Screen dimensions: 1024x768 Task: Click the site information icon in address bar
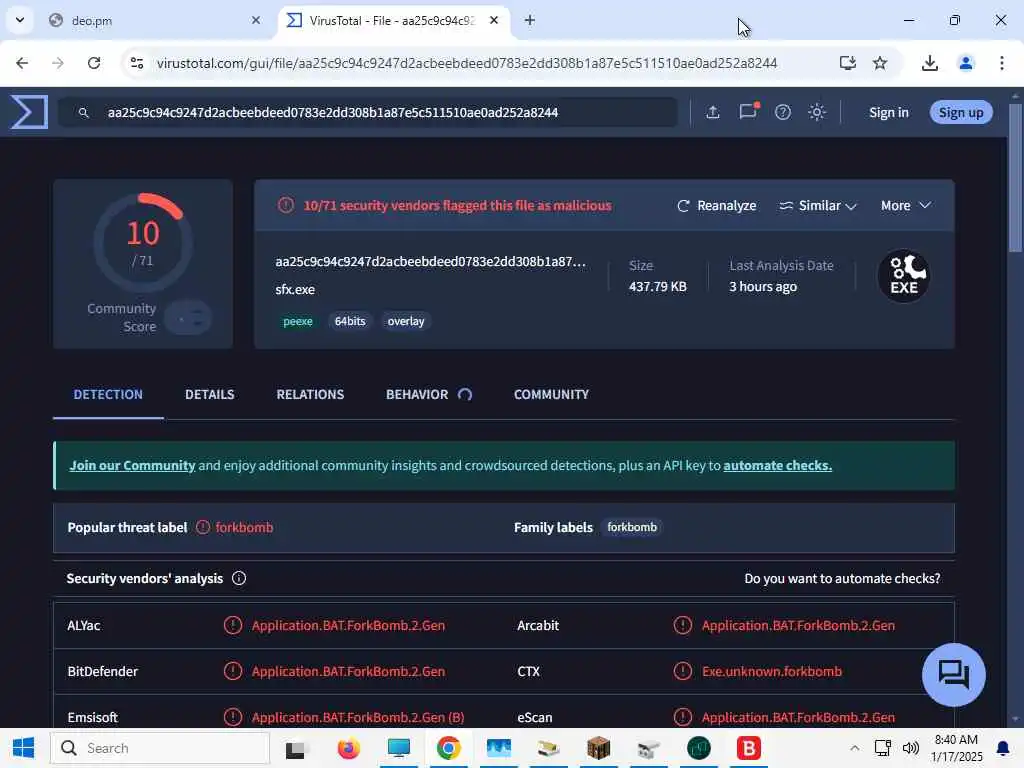[x=137, y=63]
